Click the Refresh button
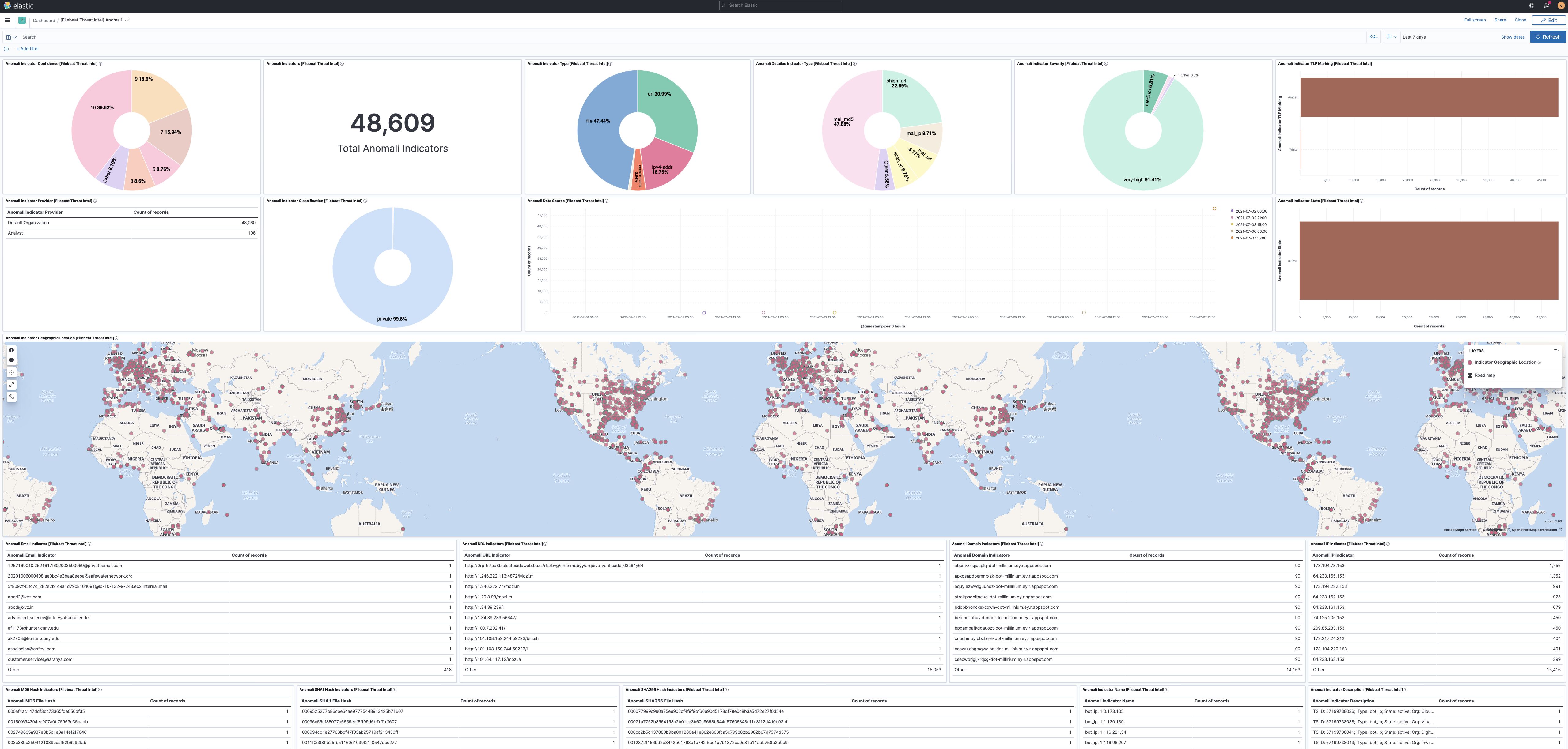 coord(1548,36)
